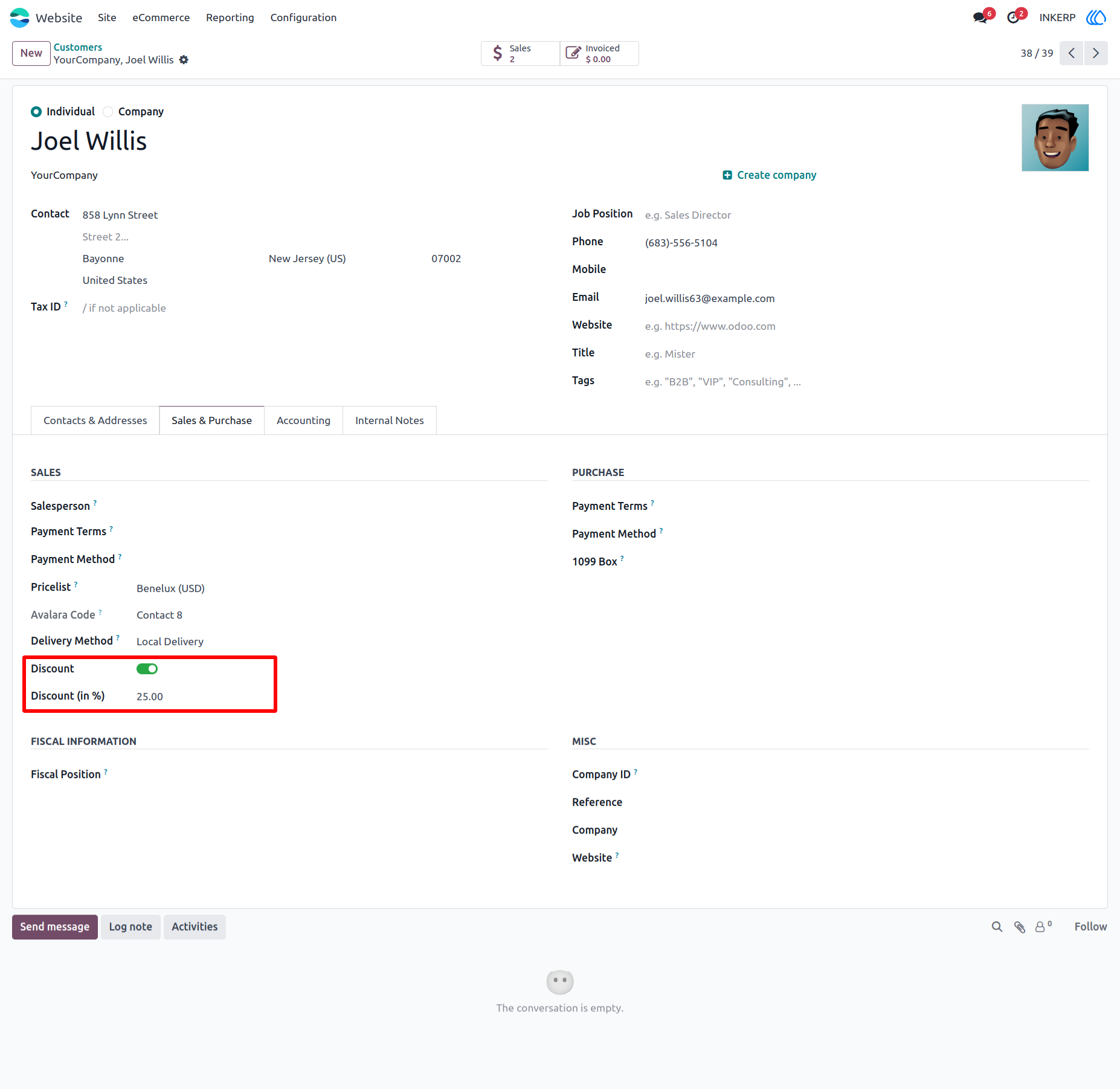Open the eCommerce menu

tap(161, 18)
